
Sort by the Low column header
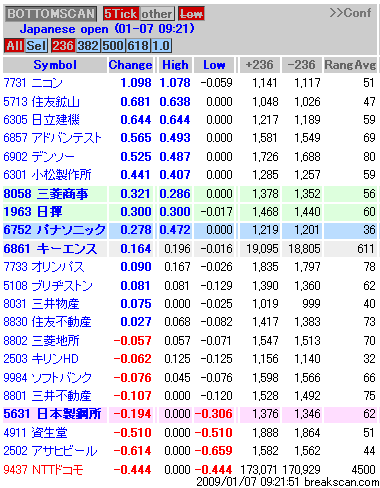pyautogui.click(x=214, y=65)
